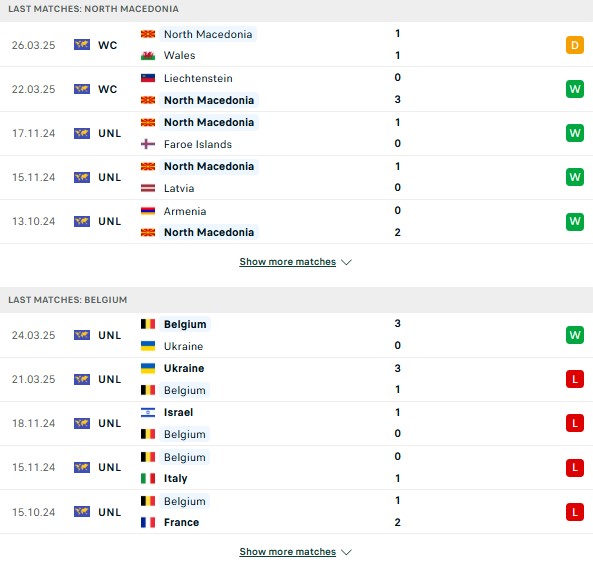The height and width of the screenshot is (572, 593).
Task: Click the France flag icon
Action: pyautogui.click(x=148, y=522)
